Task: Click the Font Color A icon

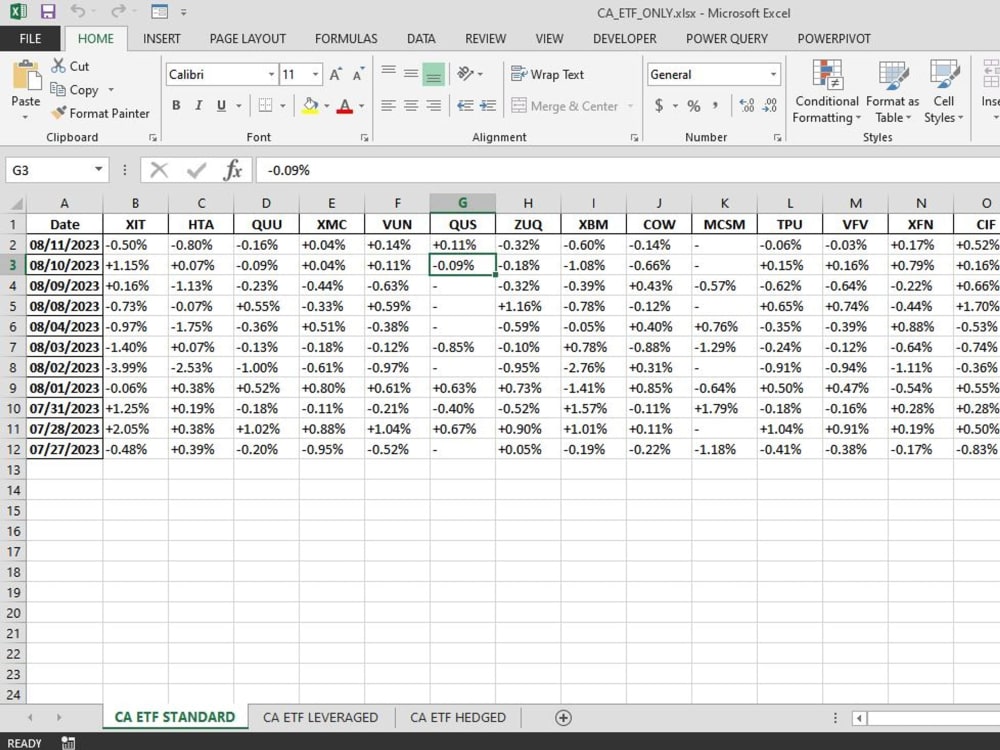Action: click(x=344, y=105)
